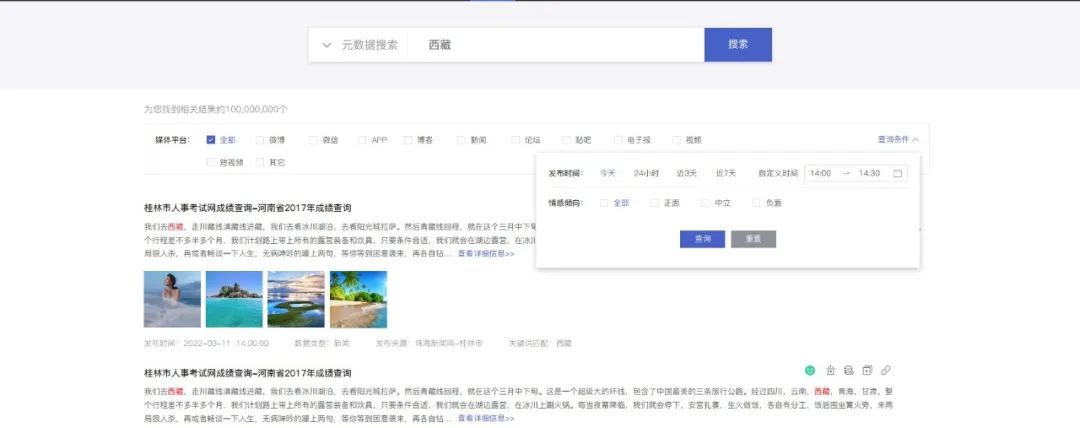Click the 关键词匹配: 西藏 text

pos(541,343)
